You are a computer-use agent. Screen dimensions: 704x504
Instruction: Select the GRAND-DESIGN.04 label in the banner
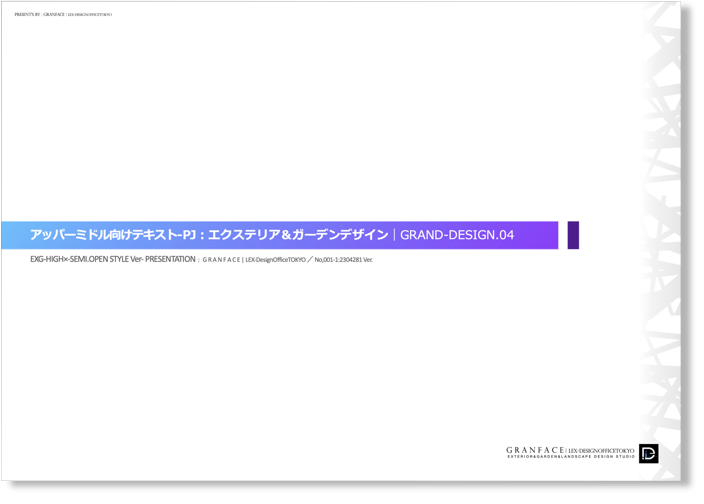point(457,235)
